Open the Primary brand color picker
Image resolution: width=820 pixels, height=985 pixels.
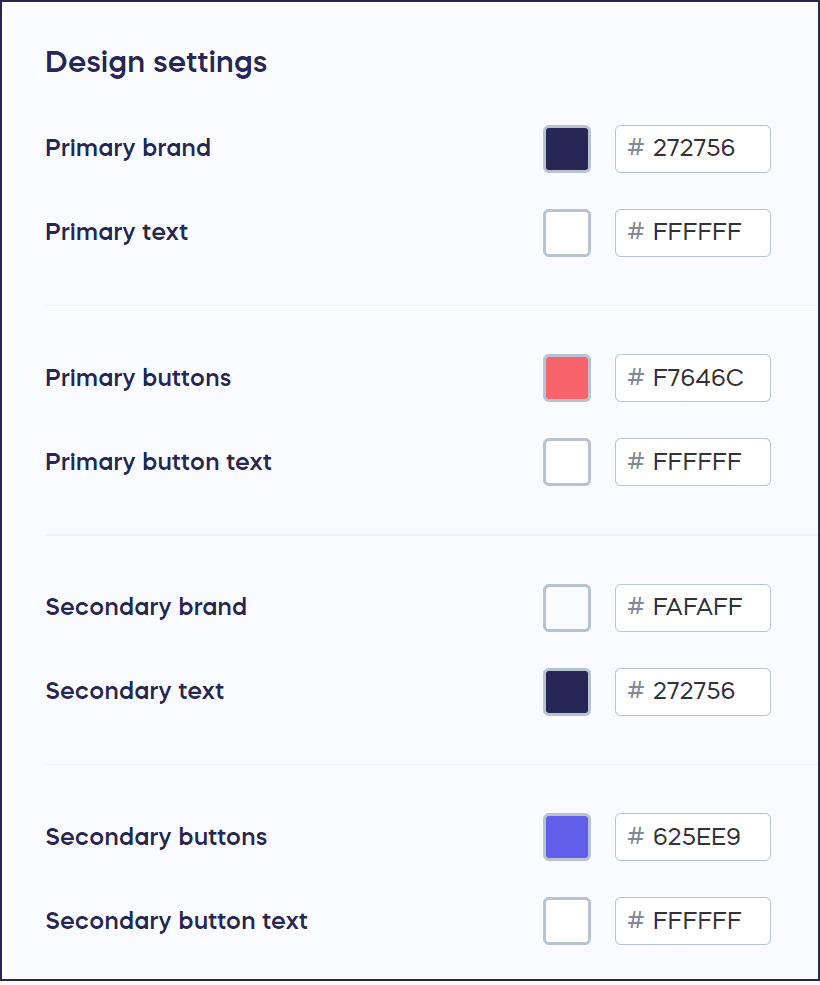click(x=566, y=148)
